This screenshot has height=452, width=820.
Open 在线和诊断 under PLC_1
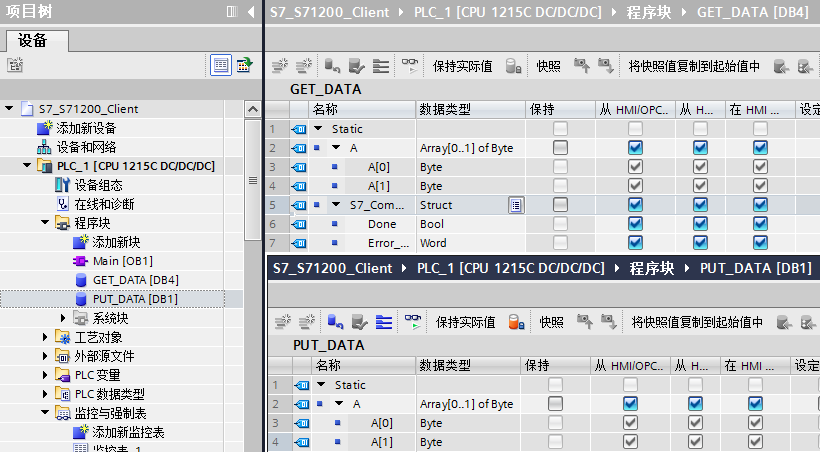(104, 204)
